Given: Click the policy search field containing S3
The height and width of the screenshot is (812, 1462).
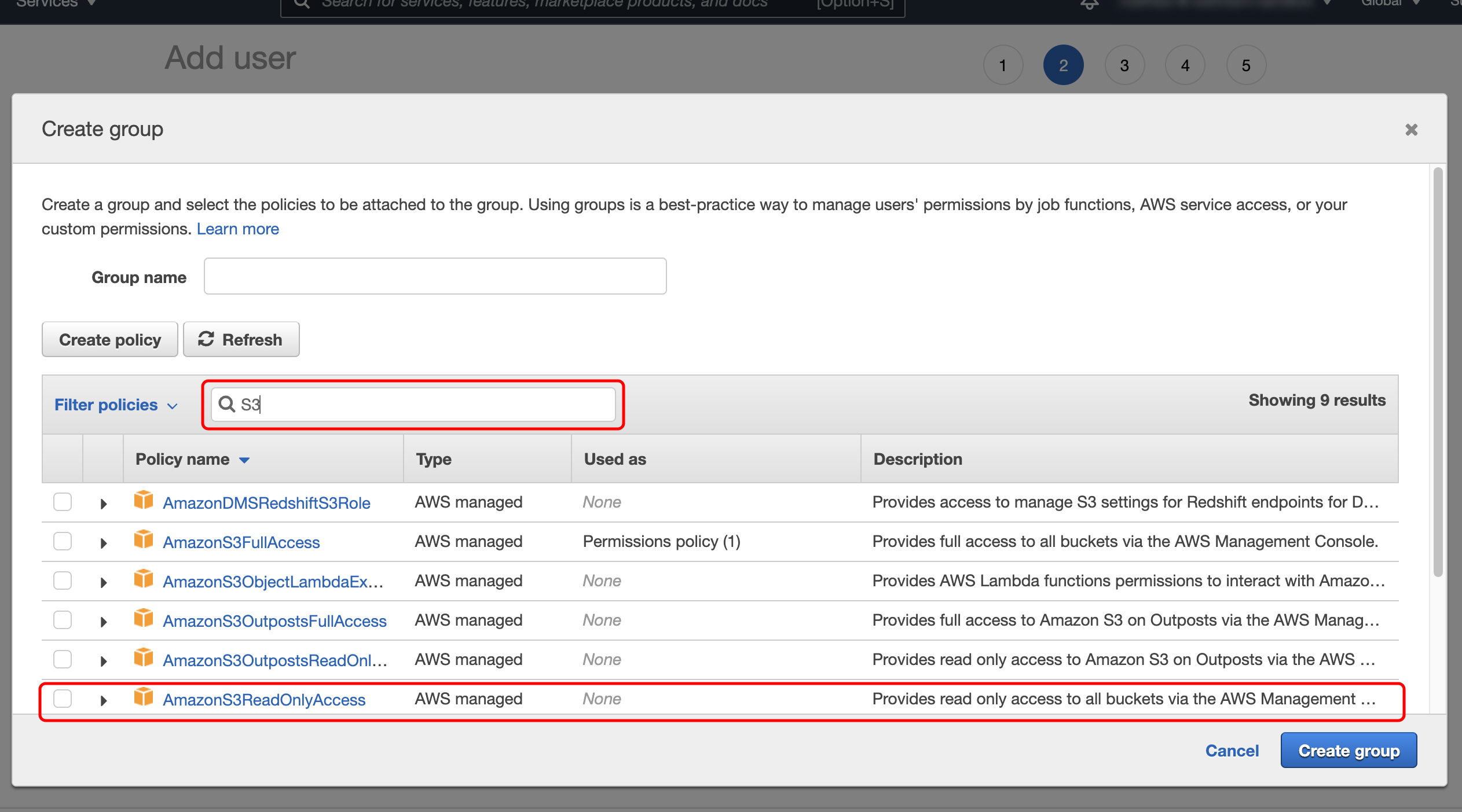Looking at the screenshot, I should click(x=413, y=404).
